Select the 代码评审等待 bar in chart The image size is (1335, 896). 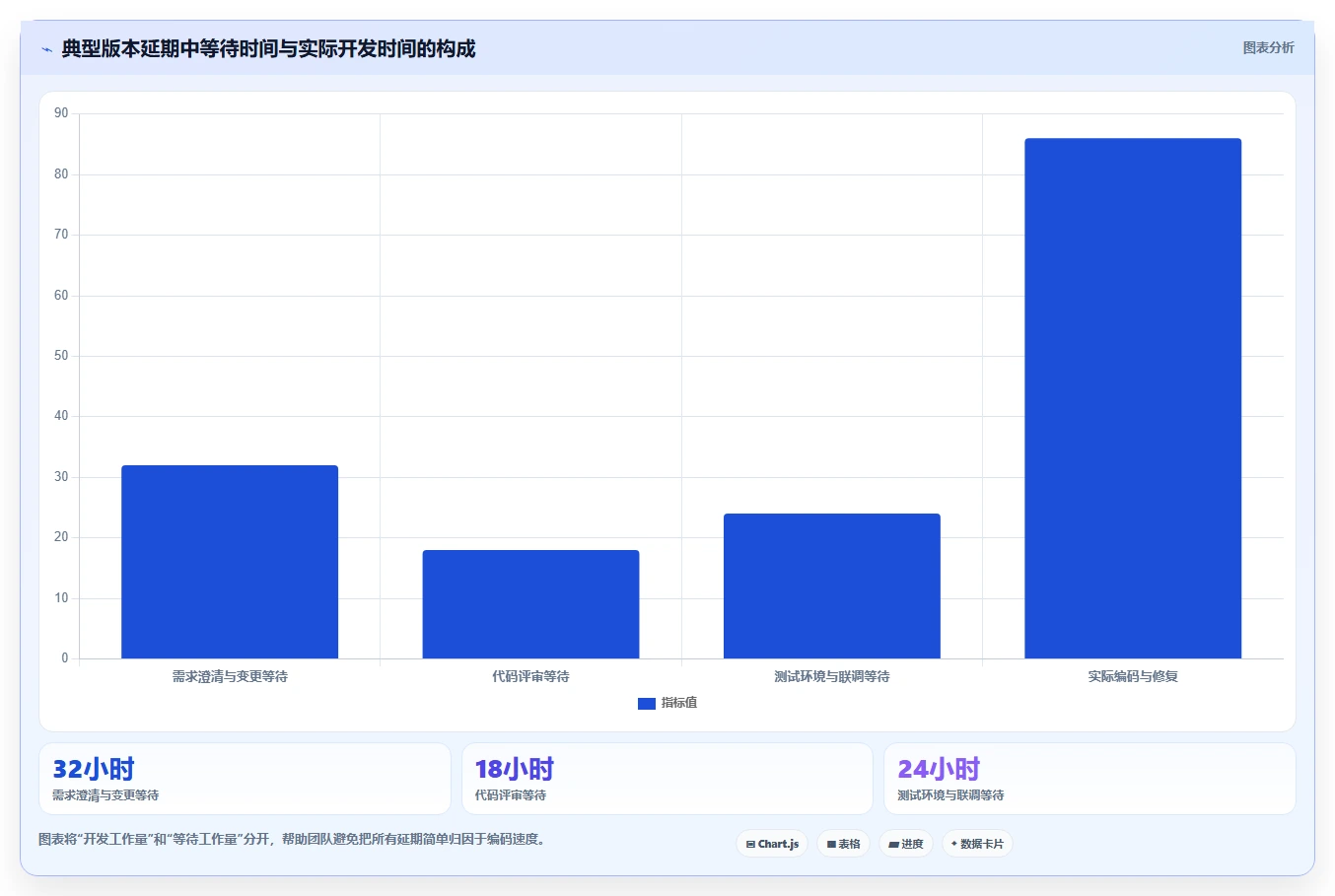click(530, 604)
